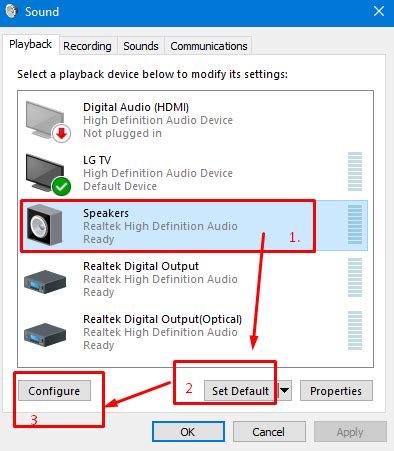Switch to the Recording tab

click(x=87, y=46)
